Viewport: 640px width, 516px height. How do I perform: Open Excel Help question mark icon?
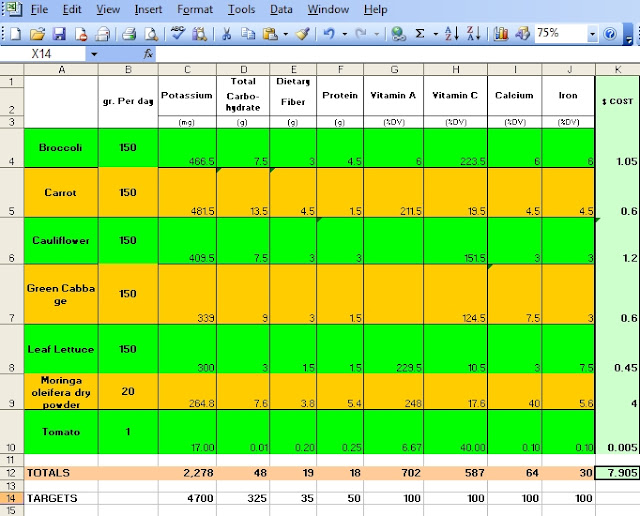(x=610, y=33)
